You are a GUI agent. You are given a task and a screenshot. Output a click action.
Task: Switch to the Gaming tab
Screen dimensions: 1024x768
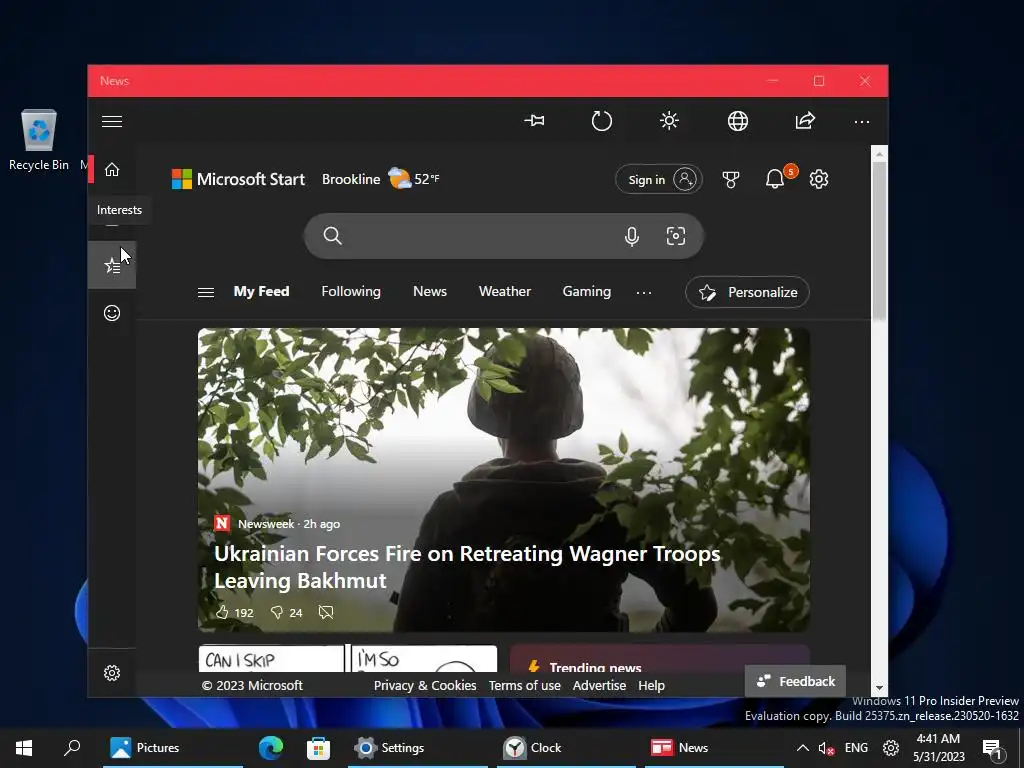[586, 291]
